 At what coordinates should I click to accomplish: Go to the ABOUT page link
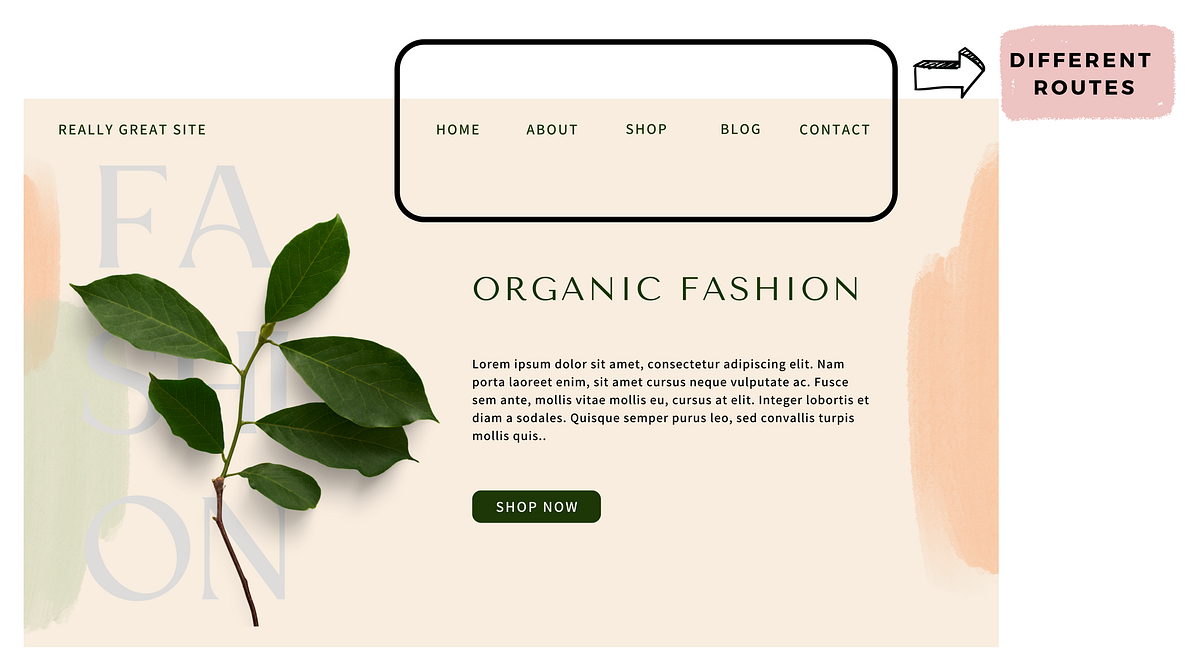[552, 130]
